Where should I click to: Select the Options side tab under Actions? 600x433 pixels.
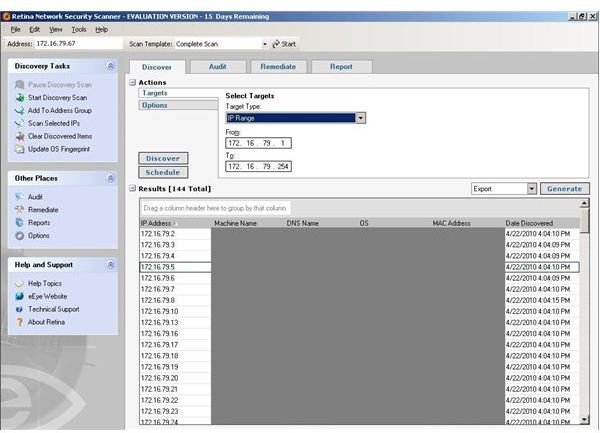178,105
